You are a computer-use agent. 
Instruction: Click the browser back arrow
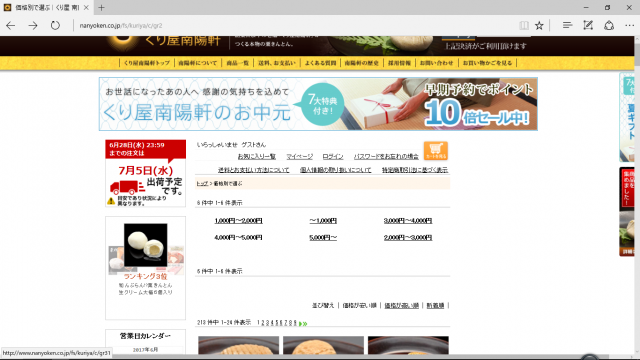tap(11, 25)
